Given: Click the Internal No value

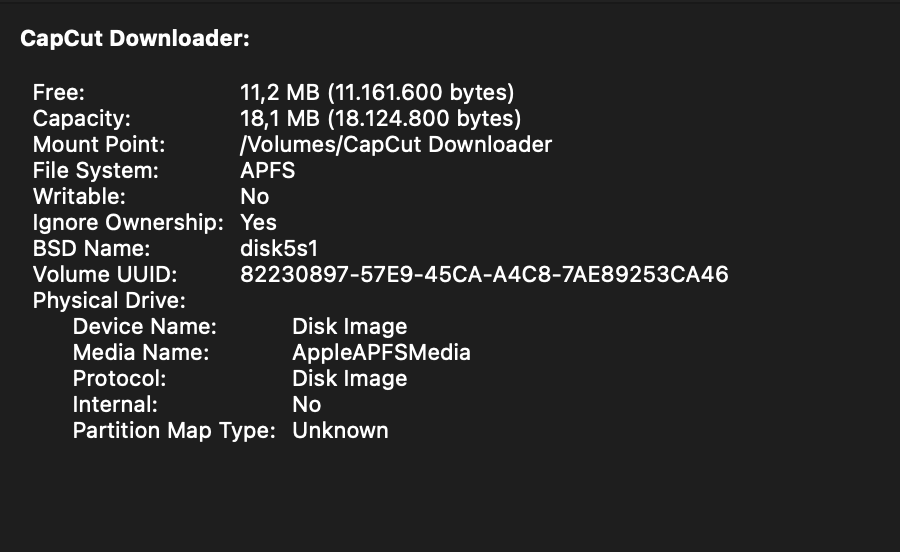Looking at the screenshot, I should [x=307, y=405].
